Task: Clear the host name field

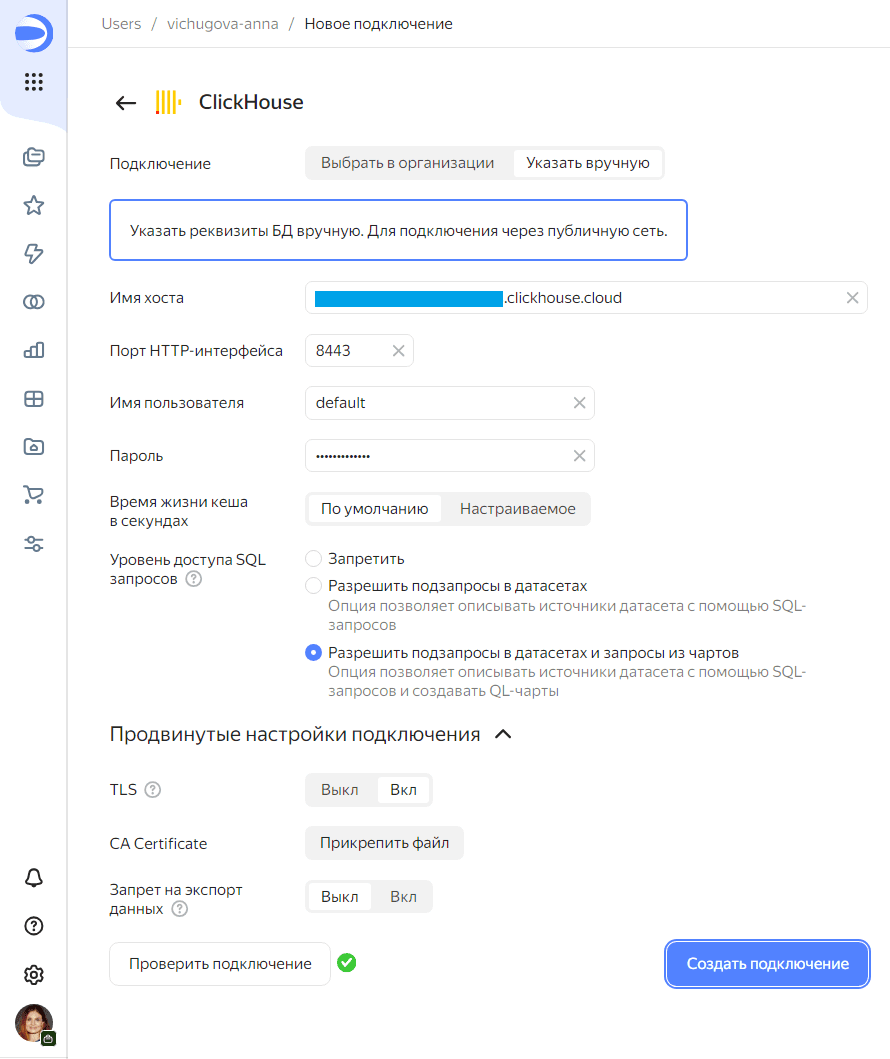Action: pos(852,298)
